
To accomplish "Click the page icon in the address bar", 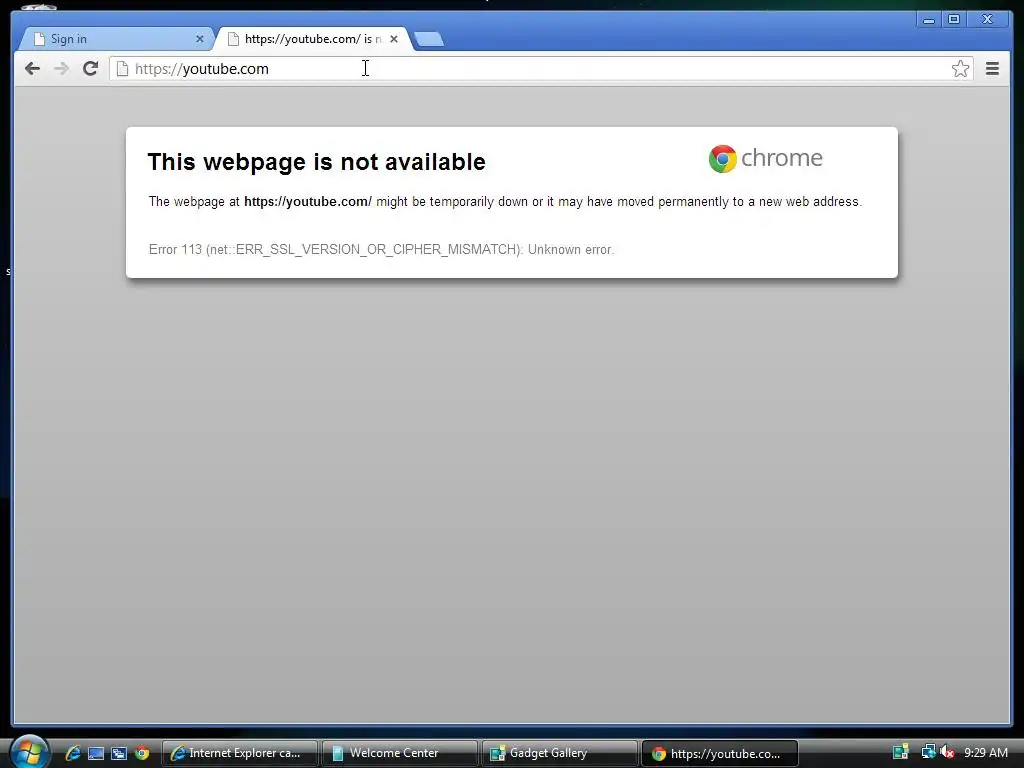I will coord(122,69).
